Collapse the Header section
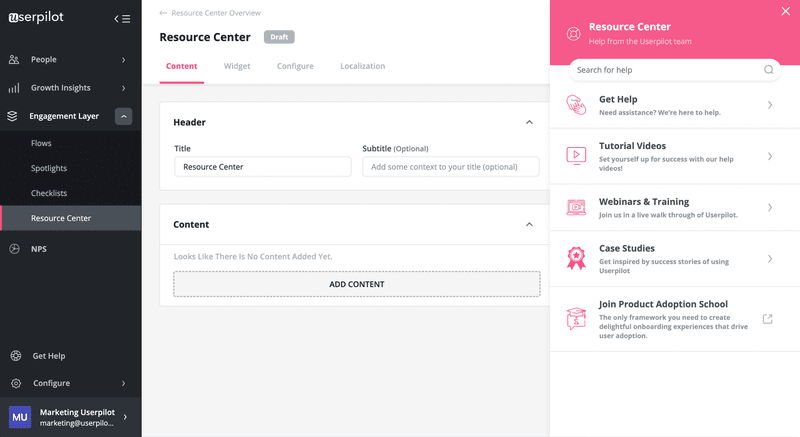Image resolution: width=800 pixels, height=437 pixels. point(529,122)
